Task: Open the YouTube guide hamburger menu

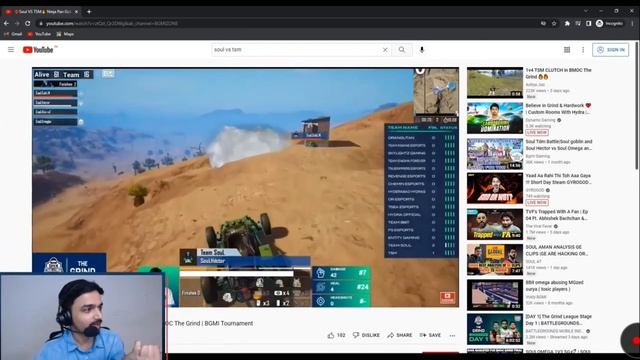Action: point(11,50)
